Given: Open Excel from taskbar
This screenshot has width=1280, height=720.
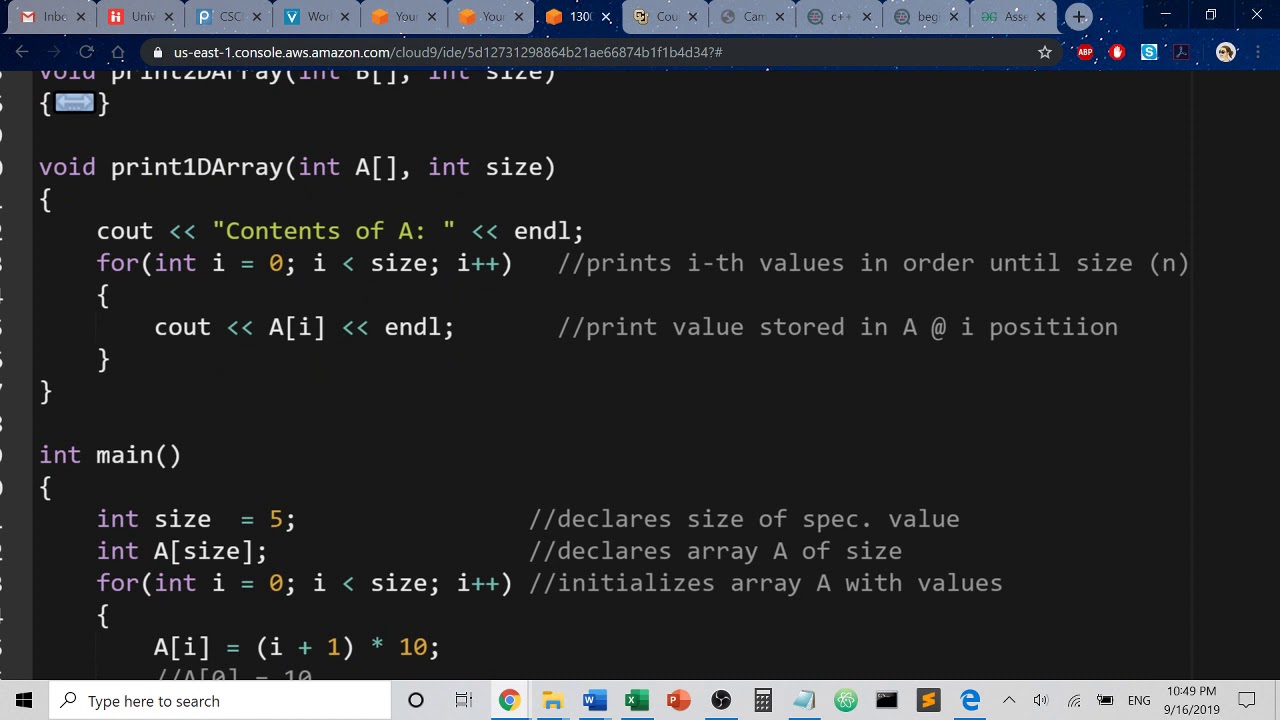Looking at the screenshot, I should coord(637,700).
